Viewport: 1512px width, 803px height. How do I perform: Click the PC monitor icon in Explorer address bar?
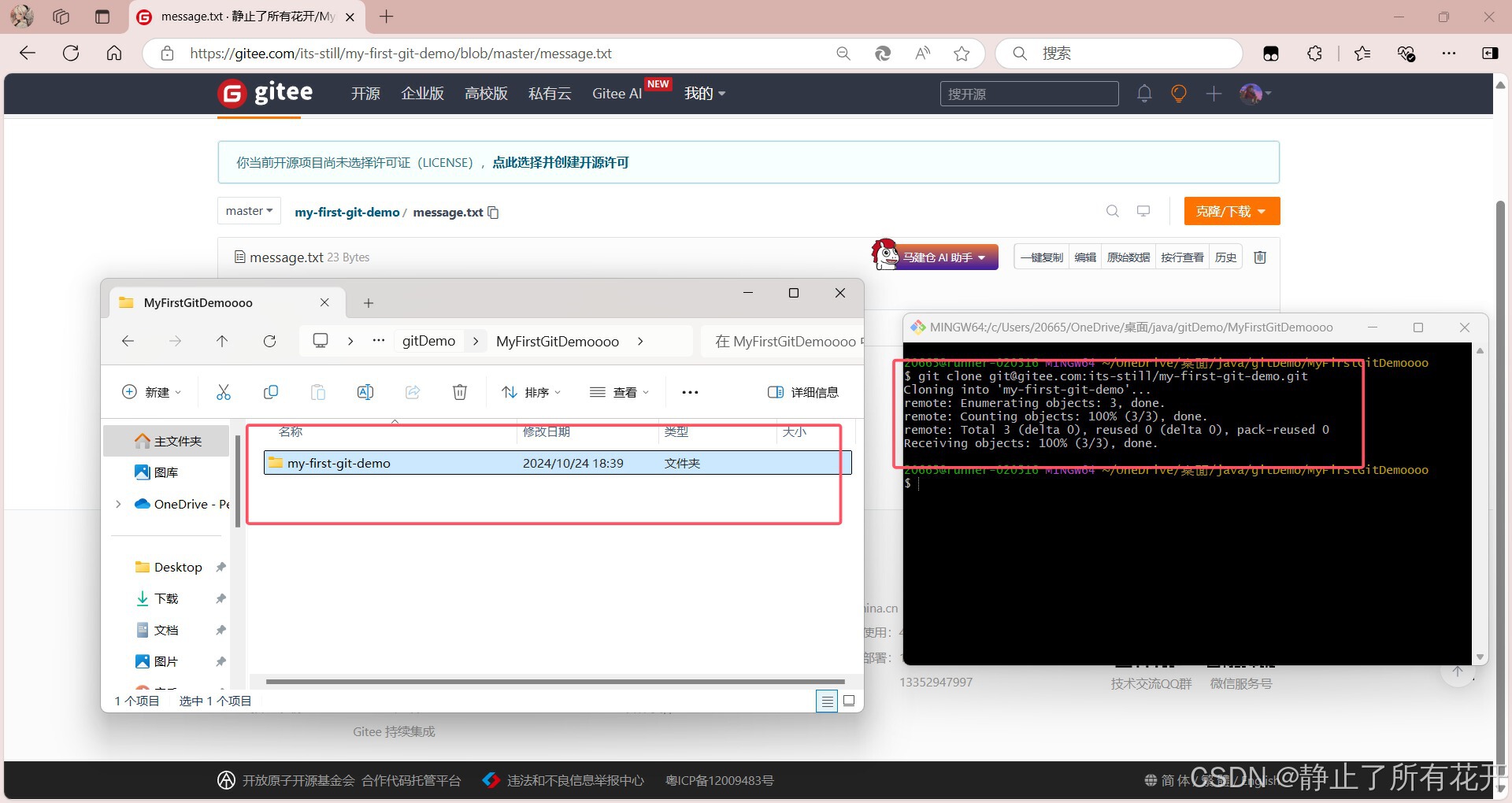point(321,341)
